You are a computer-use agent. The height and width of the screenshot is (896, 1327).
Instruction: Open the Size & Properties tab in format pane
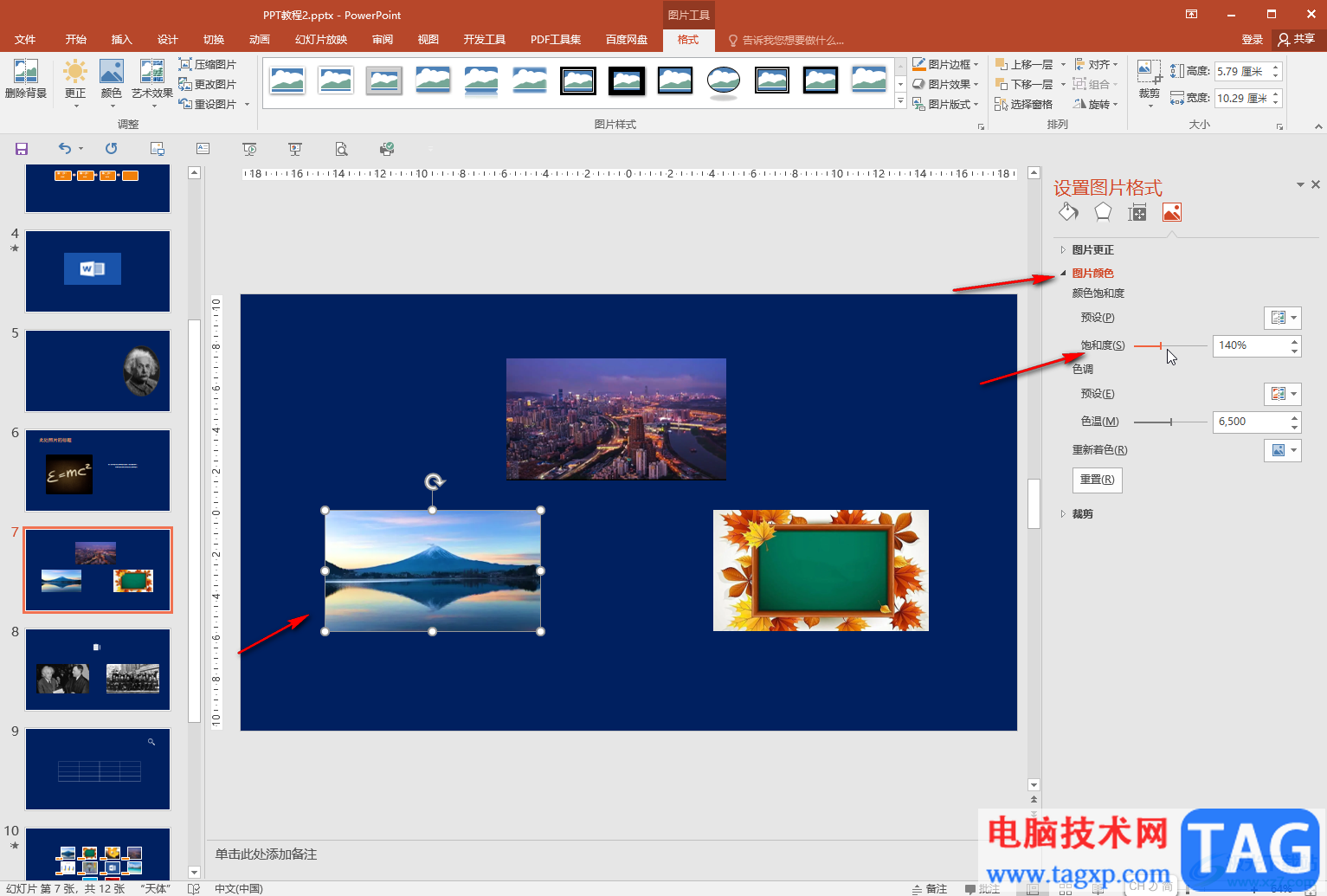coord(1137,212)
